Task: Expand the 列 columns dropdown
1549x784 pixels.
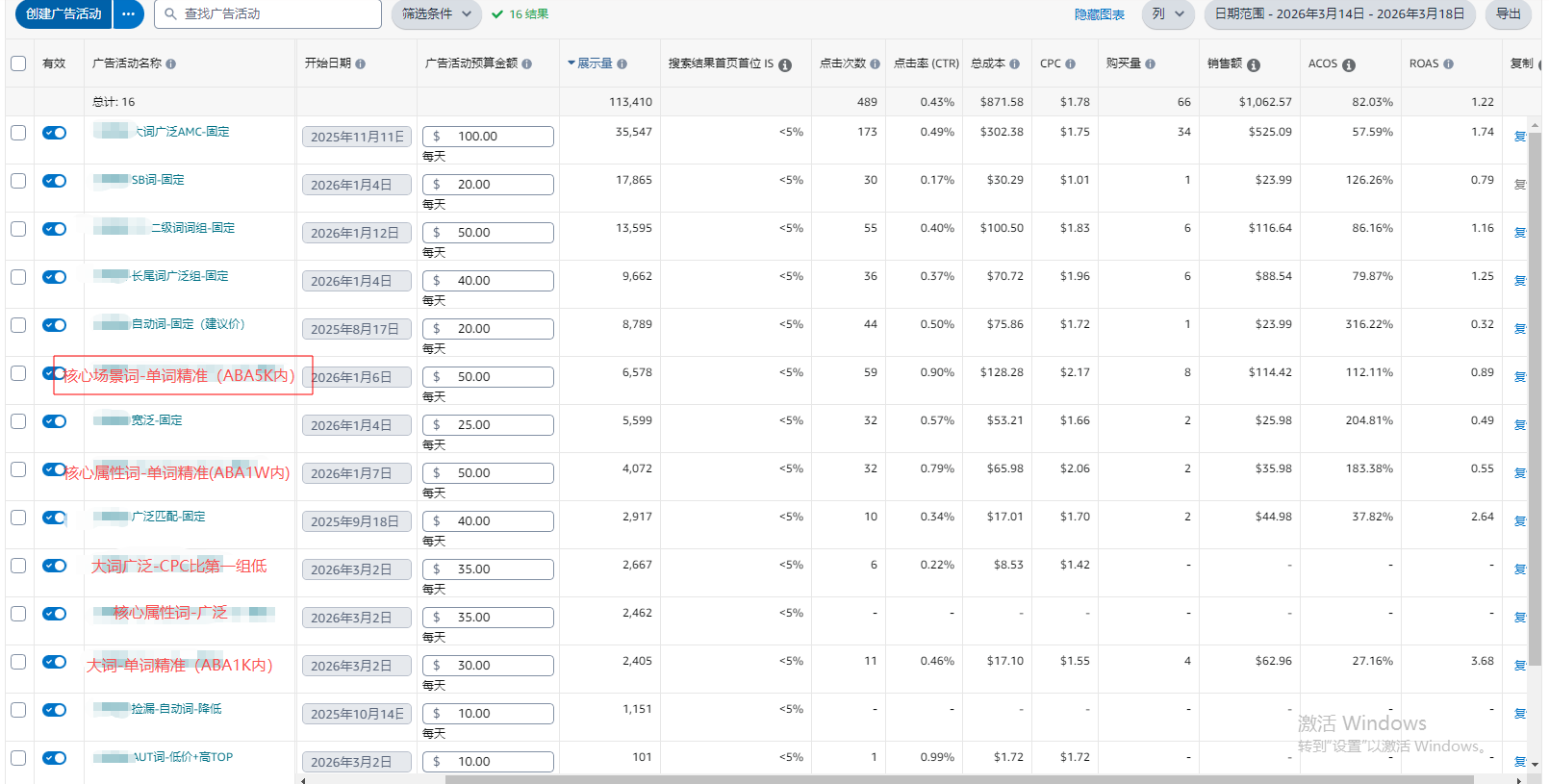Action: coord(1167,14)
